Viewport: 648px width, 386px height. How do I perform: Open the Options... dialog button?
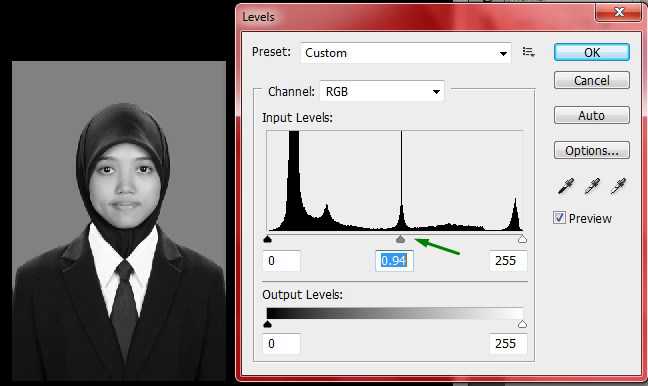(x=592, y=150)
